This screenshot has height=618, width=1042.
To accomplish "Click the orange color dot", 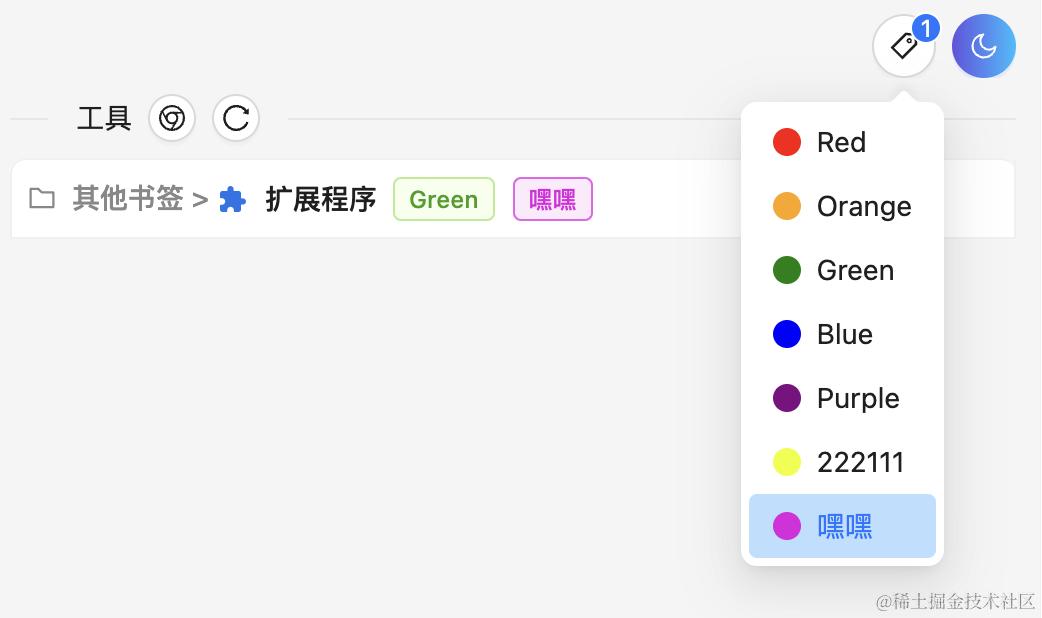I will [x=787, y=206].
